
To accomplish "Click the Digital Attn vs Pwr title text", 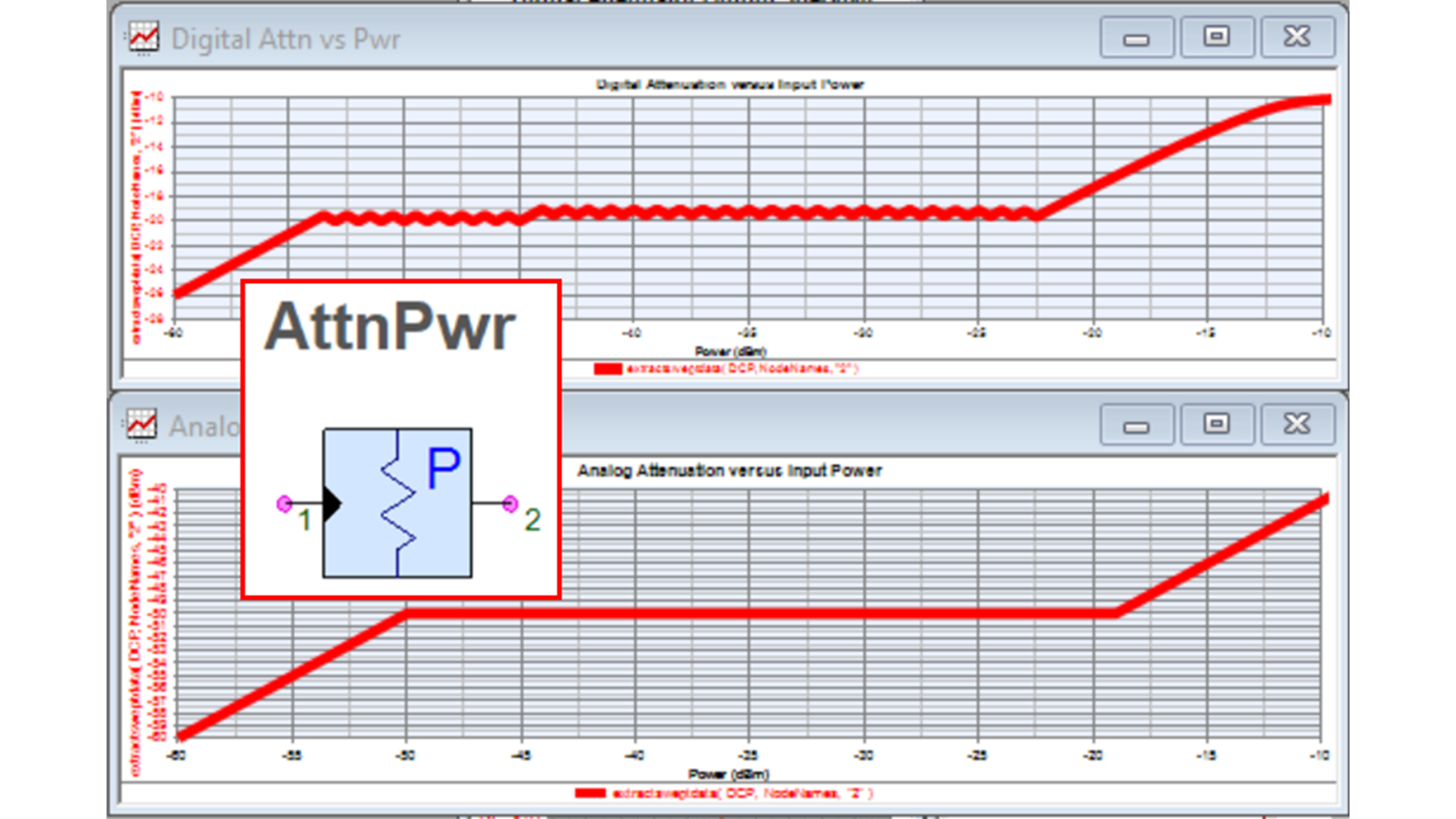I will coord(285,39).
